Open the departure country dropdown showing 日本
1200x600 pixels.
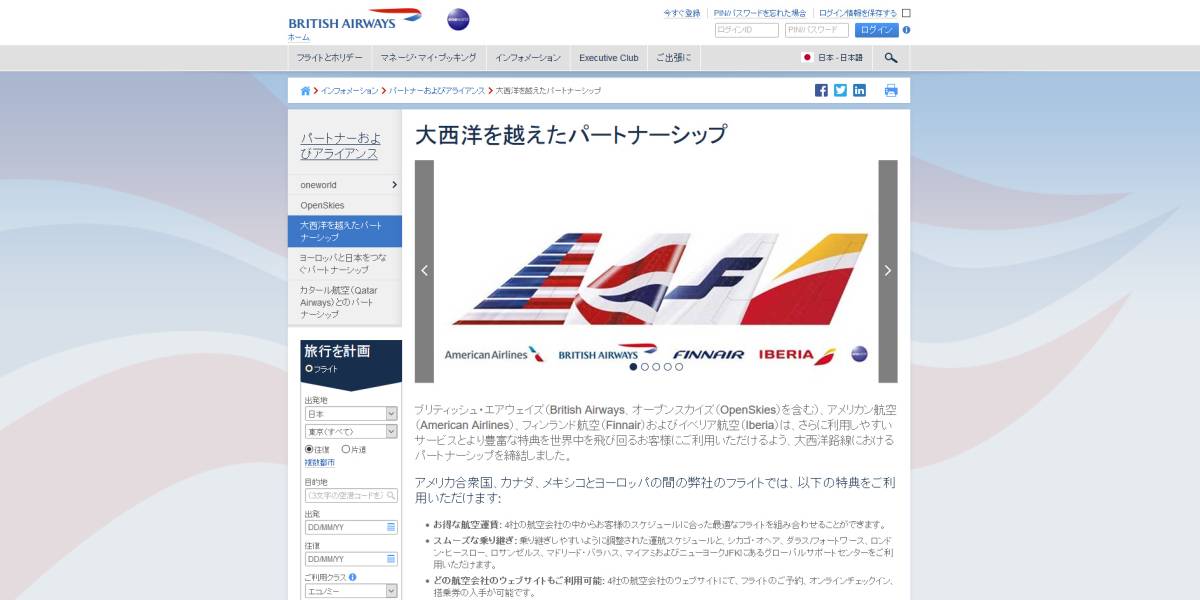pos(351,413)
